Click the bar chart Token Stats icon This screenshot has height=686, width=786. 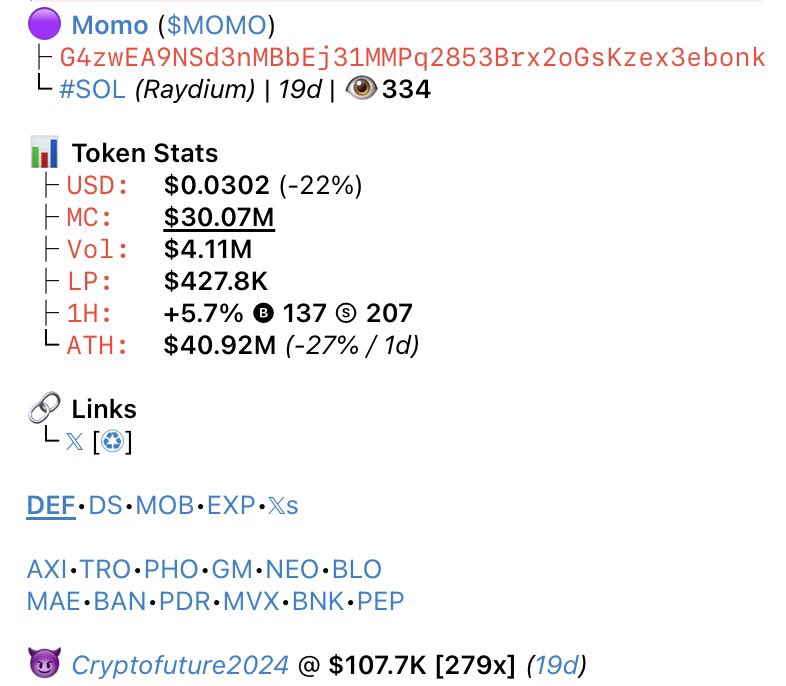coord(44,152)
